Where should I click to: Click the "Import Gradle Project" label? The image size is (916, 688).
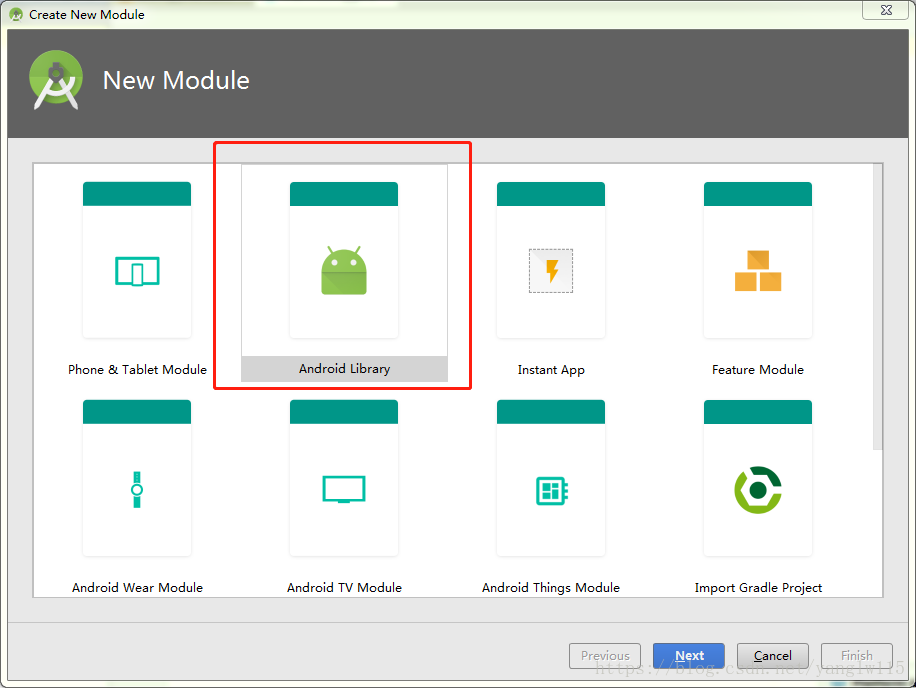pos(758,588)
